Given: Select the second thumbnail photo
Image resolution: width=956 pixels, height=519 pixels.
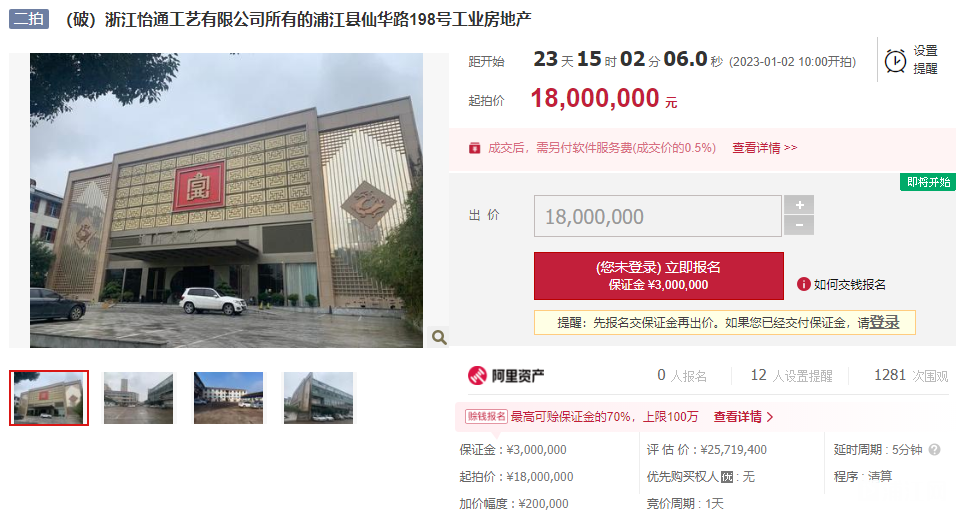Looking at the screenshot, I should pyautogui.click(x=138, y=398).
